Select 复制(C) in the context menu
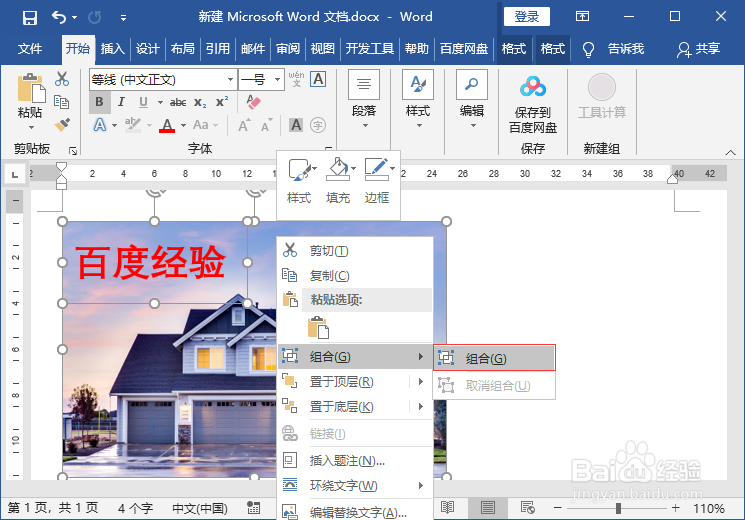The width and height of the screenshot is (745, 520). (x=355, y=275)
